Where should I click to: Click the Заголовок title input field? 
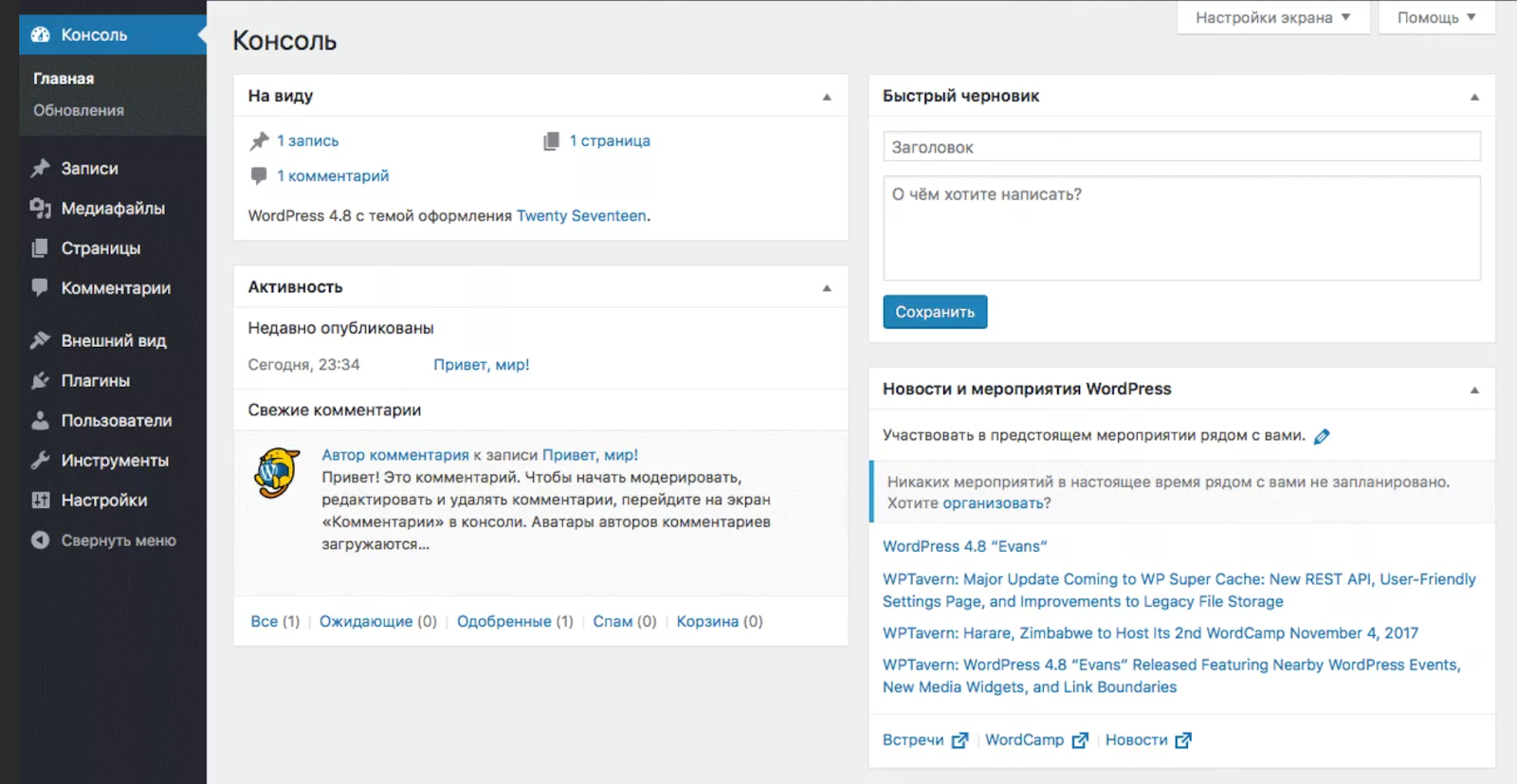(x=1180, y=147)
